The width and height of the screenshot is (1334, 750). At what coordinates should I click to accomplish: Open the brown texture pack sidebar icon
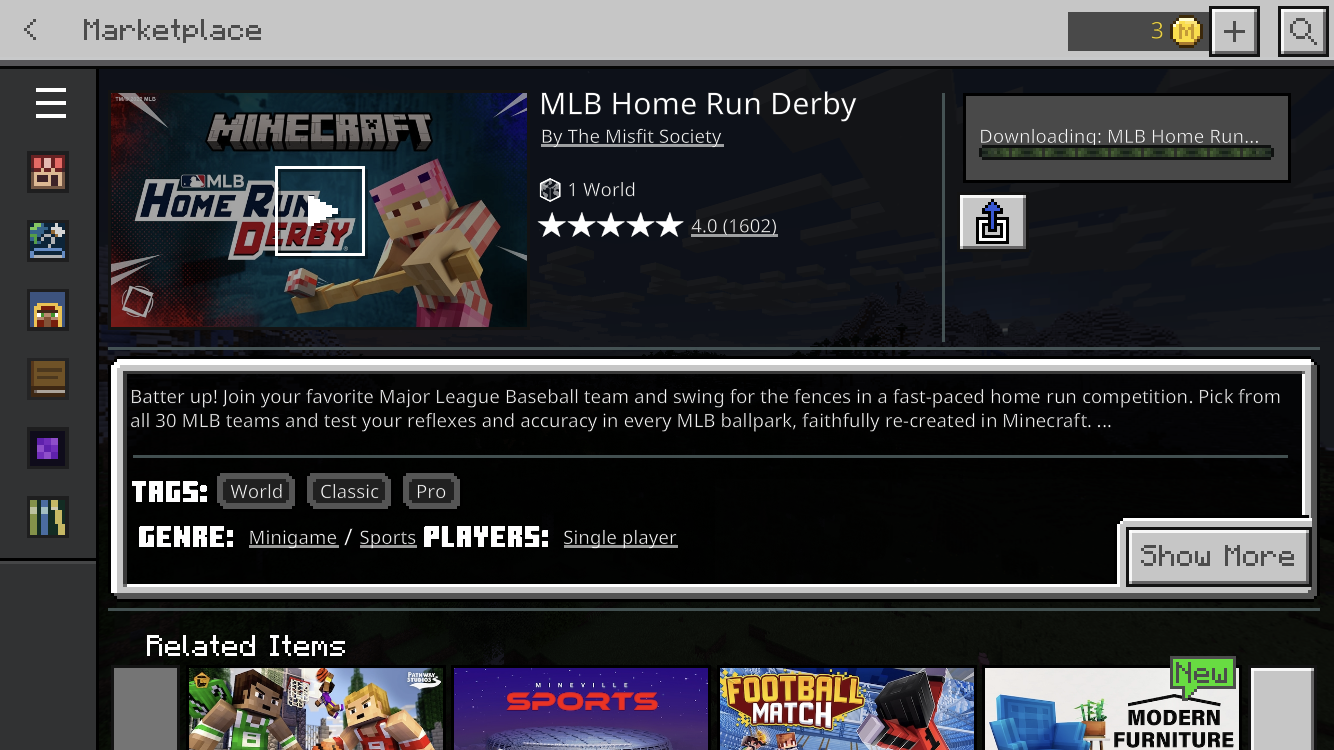coord(48,379)
